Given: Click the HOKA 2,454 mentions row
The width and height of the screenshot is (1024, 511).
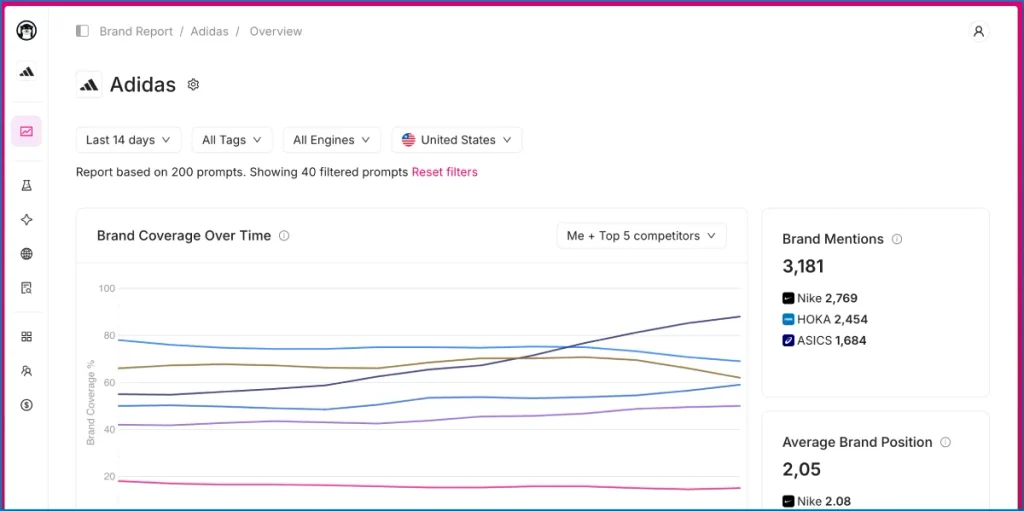Looking at the screenshot, I should pyautogui.click(x=824, y=320).
